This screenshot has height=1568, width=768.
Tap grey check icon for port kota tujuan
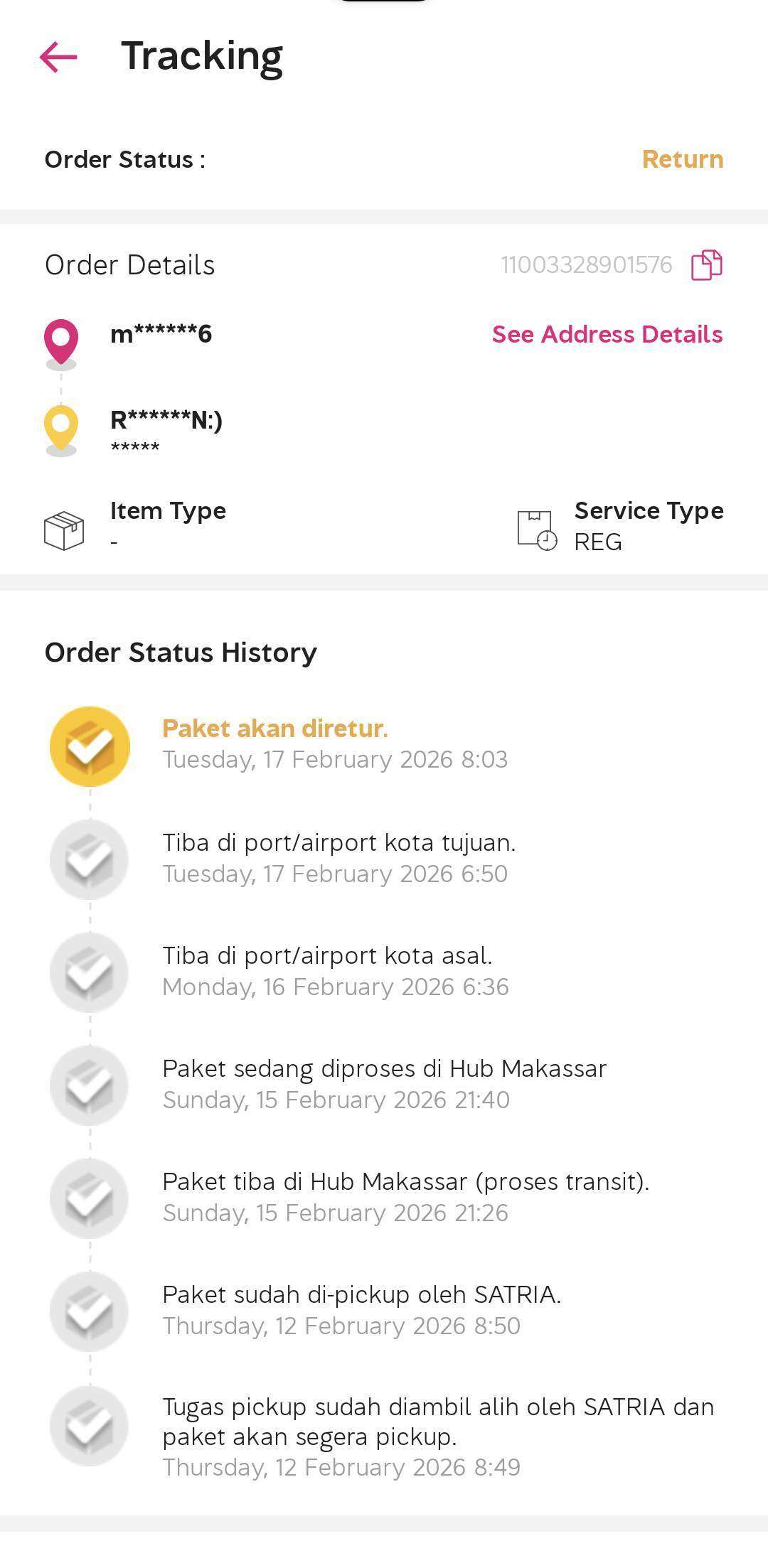tap(90, 859)
